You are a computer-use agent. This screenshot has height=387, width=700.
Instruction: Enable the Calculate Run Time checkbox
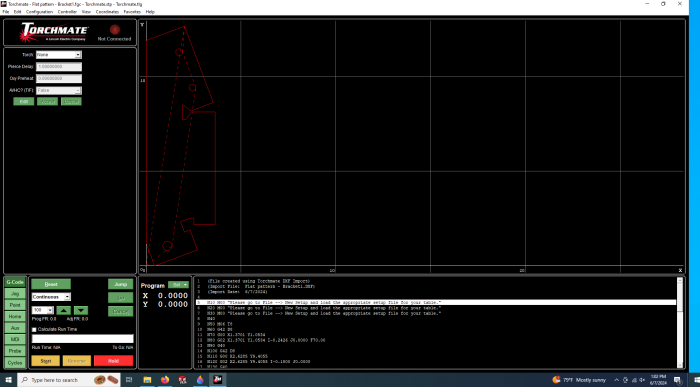pos(34,329)
